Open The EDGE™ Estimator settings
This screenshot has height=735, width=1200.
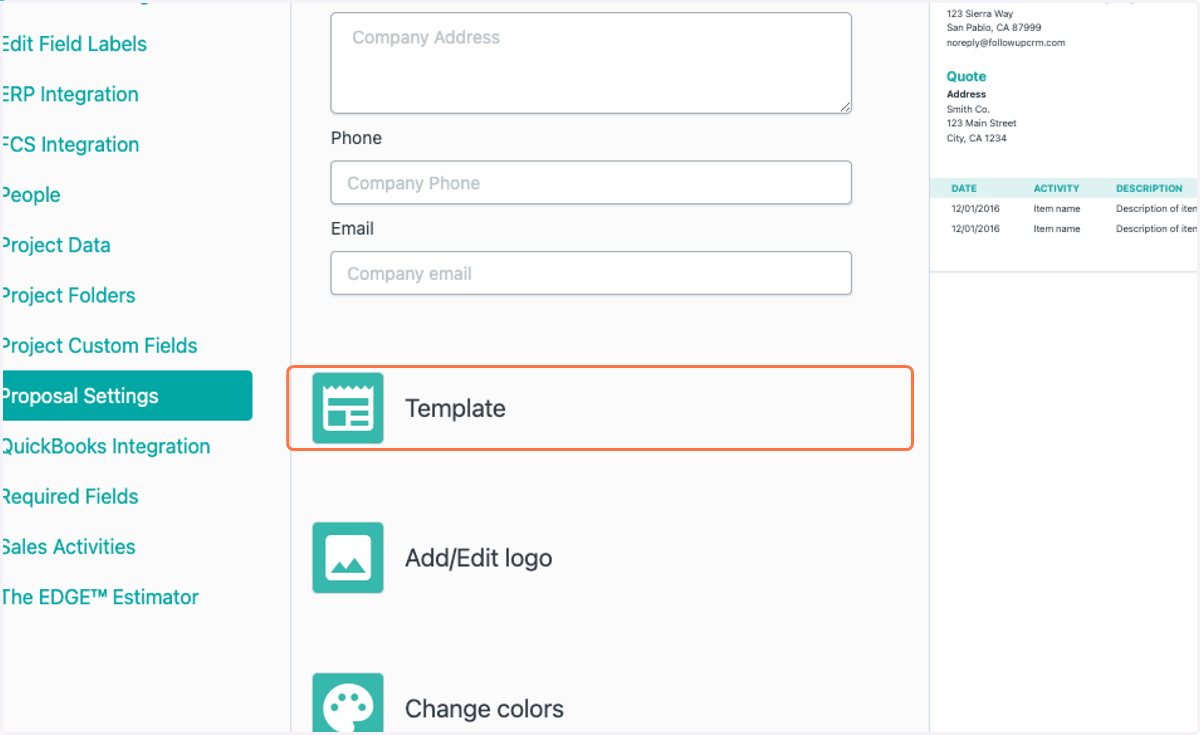tap(100, 597)
